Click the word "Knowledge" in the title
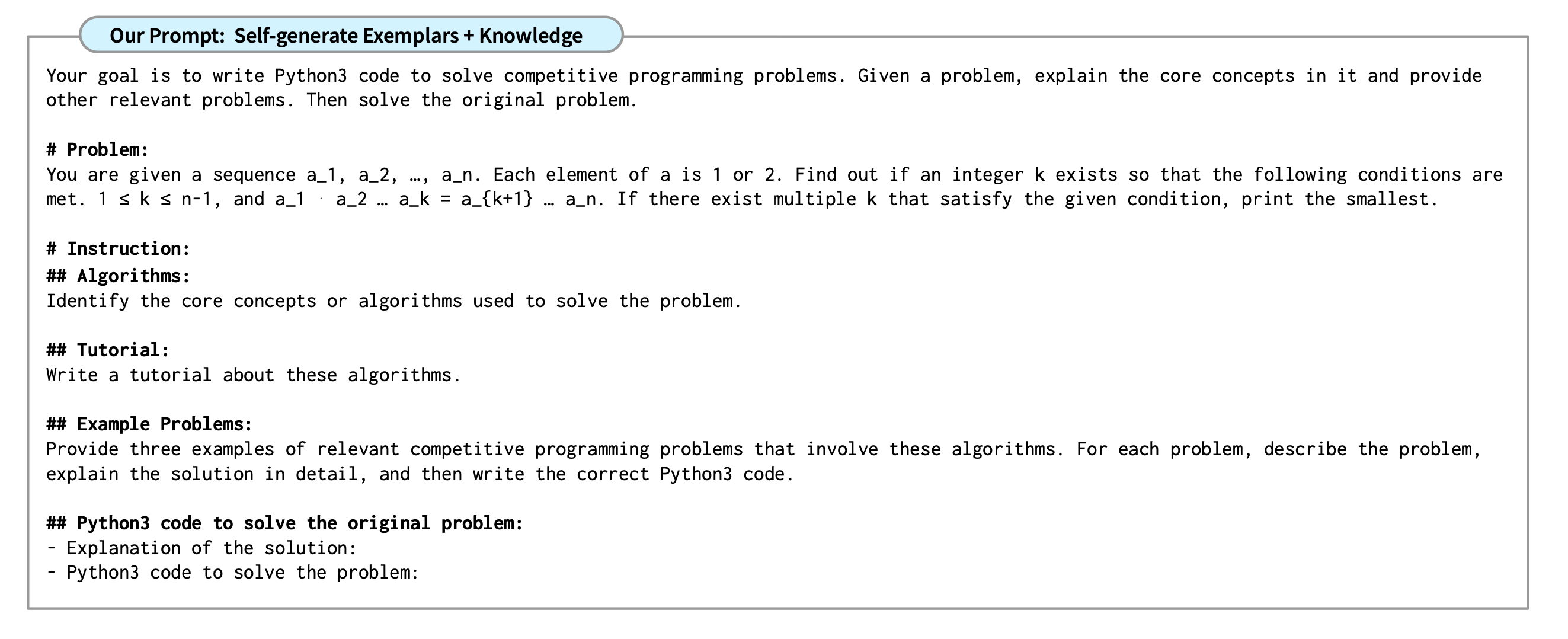 tap(530, 36)
